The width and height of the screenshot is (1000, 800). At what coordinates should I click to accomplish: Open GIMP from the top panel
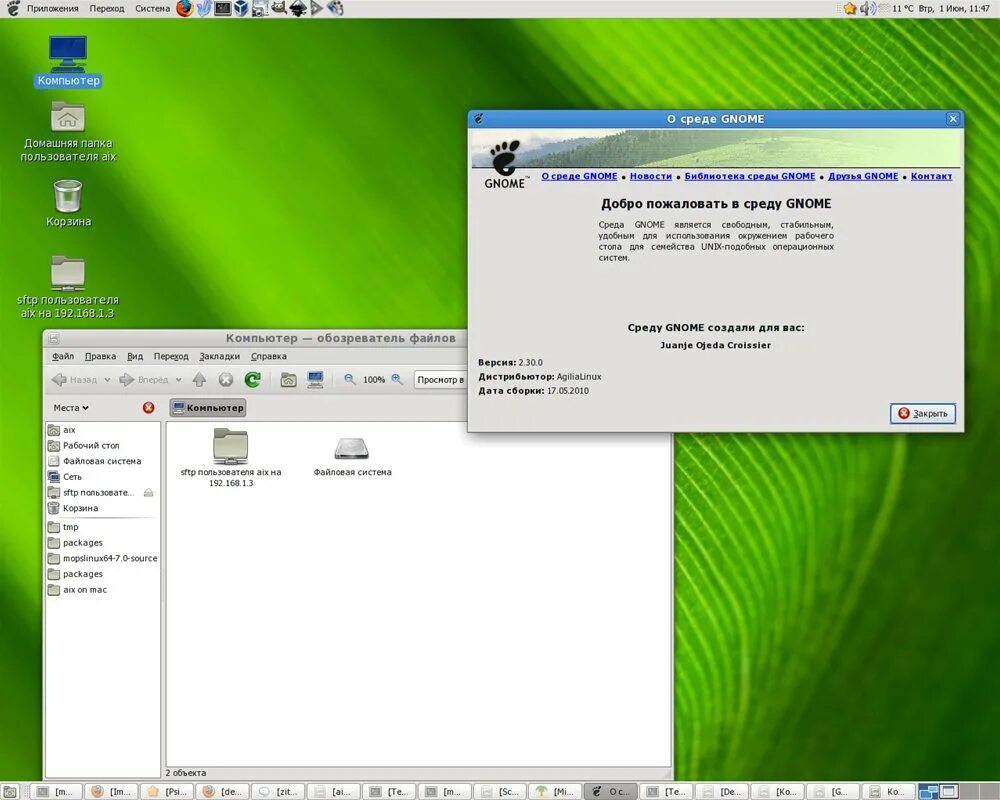point(279,8)
